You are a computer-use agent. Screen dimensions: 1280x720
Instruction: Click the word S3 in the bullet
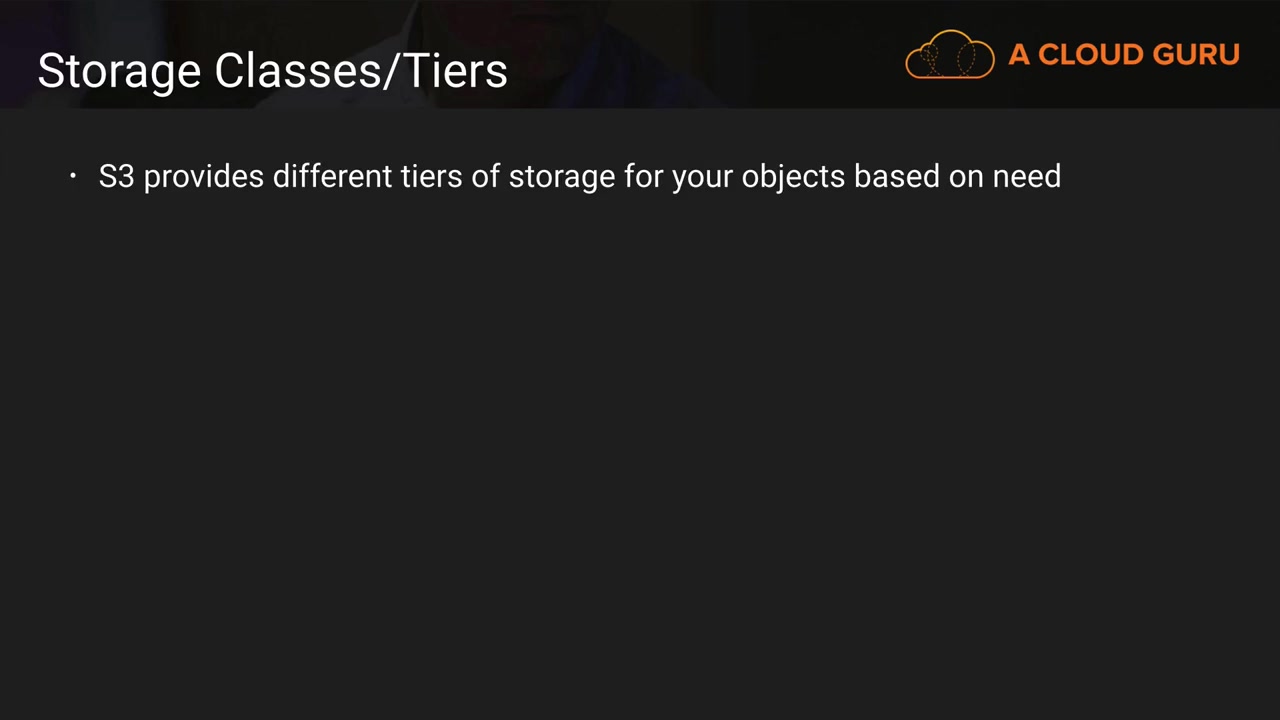point(116,176)
